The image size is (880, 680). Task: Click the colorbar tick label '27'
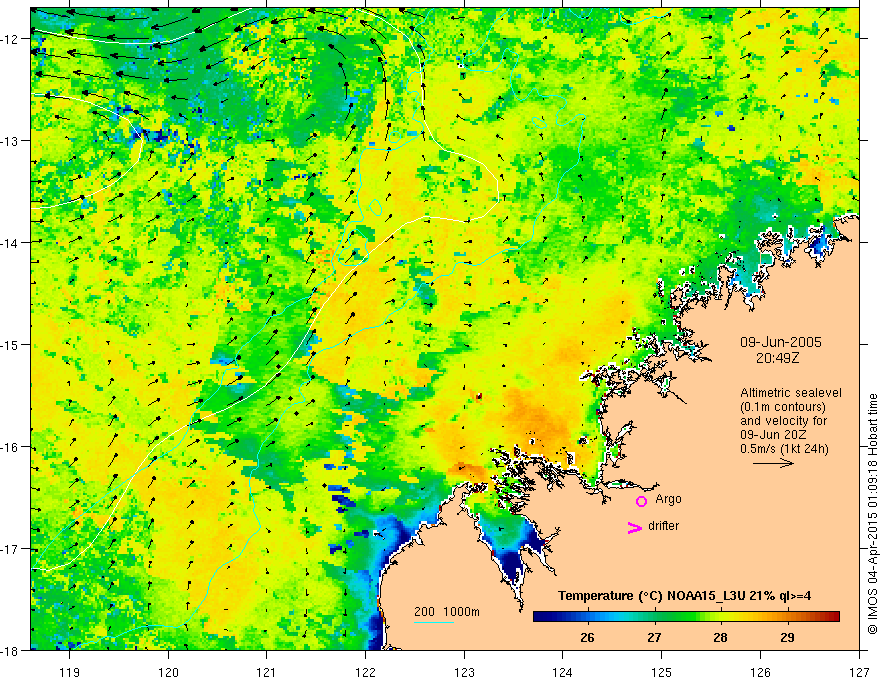pos(654,637)
